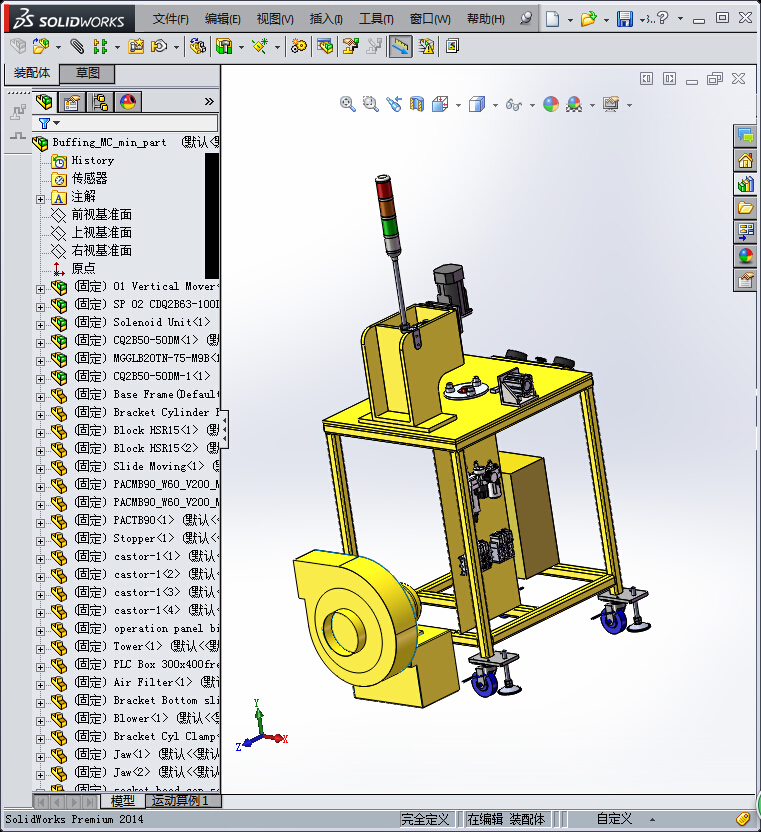
Task: Open the Insert Components dropdown arrow
Action: tap(58, 48)
